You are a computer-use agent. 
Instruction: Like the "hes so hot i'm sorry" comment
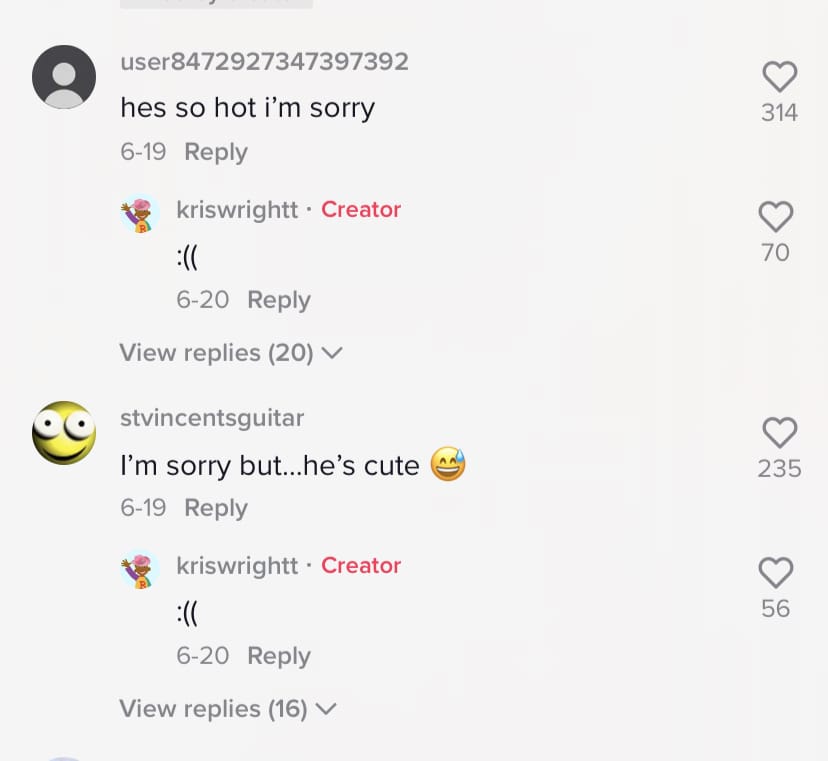[x=779, y=77]
